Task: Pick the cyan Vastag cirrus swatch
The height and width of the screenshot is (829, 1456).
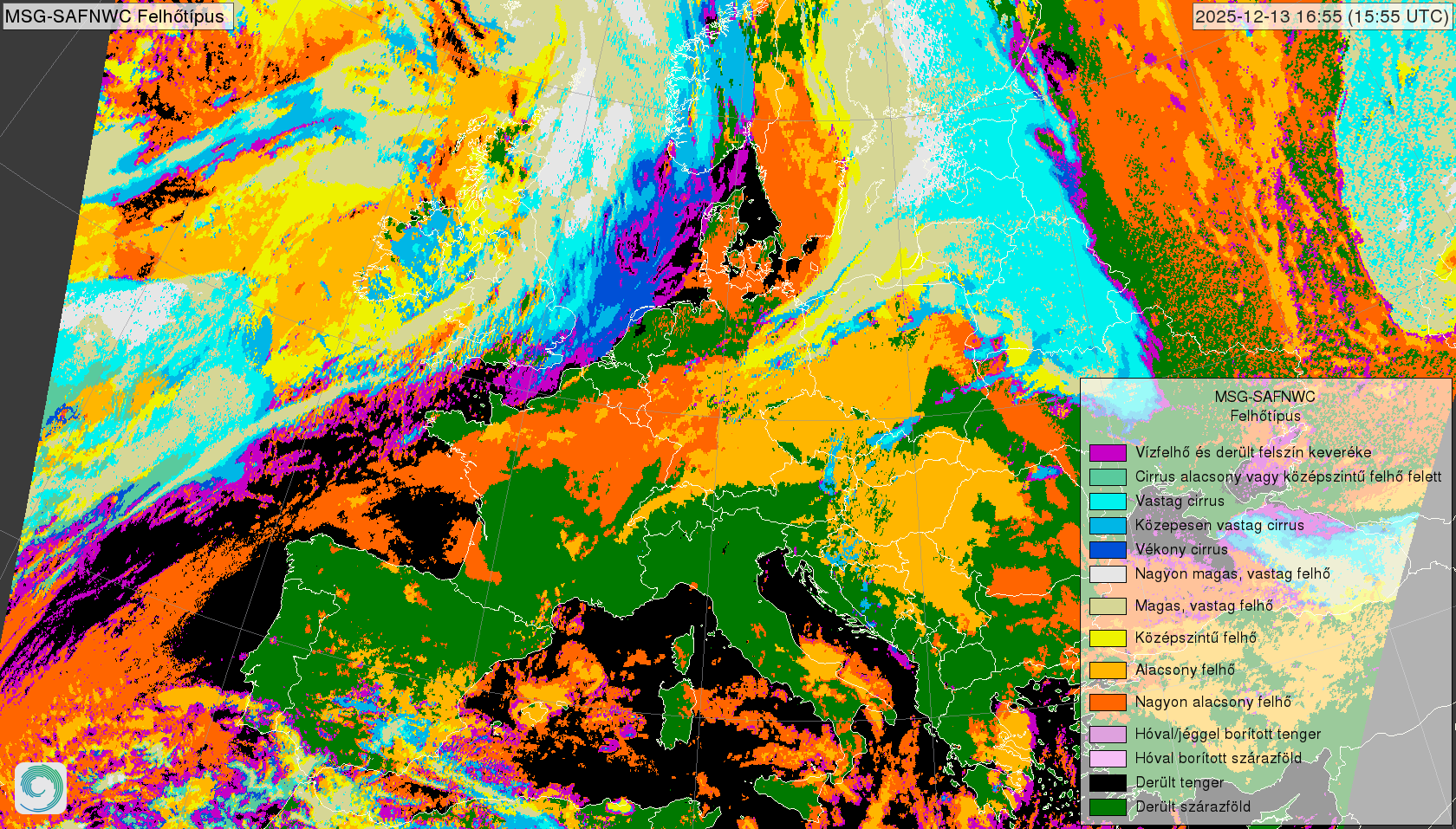Action: (1108, 501)
